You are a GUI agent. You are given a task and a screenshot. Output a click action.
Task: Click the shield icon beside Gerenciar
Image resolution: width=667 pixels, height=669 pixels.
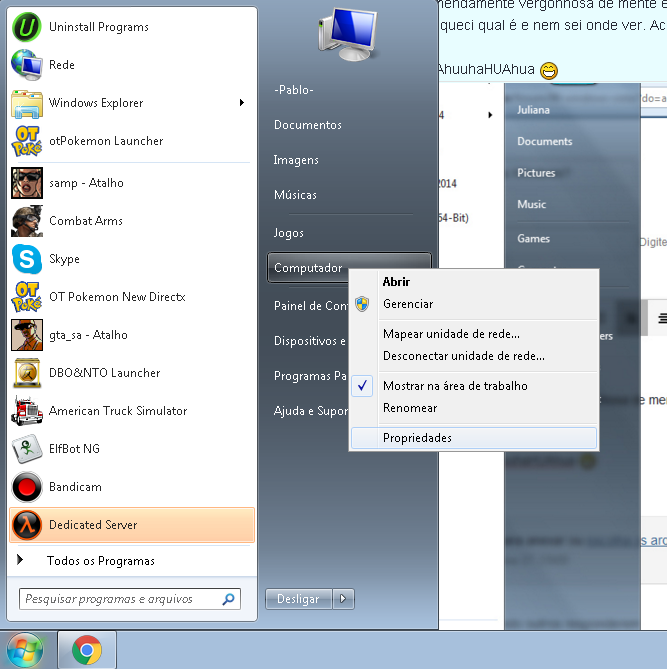pyautogui.click(x=362, y=304)
